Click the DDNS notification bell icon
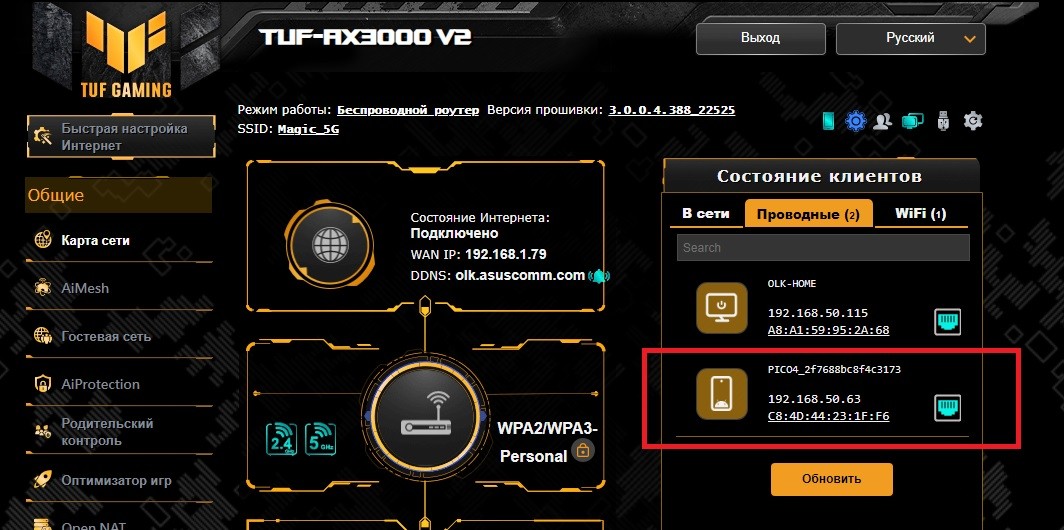Image resolution: width=1064 pixels, height=530 pixels. [599, 276]
